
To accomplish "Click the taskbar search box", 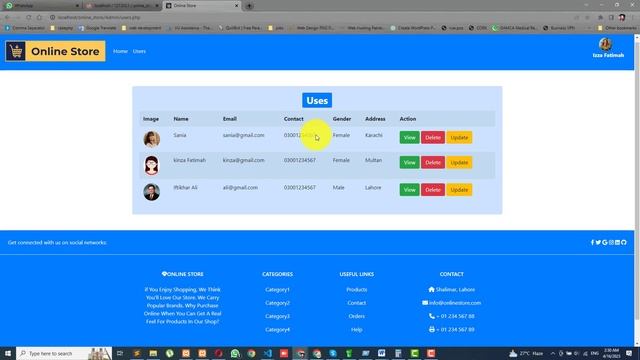I will 64,353.
